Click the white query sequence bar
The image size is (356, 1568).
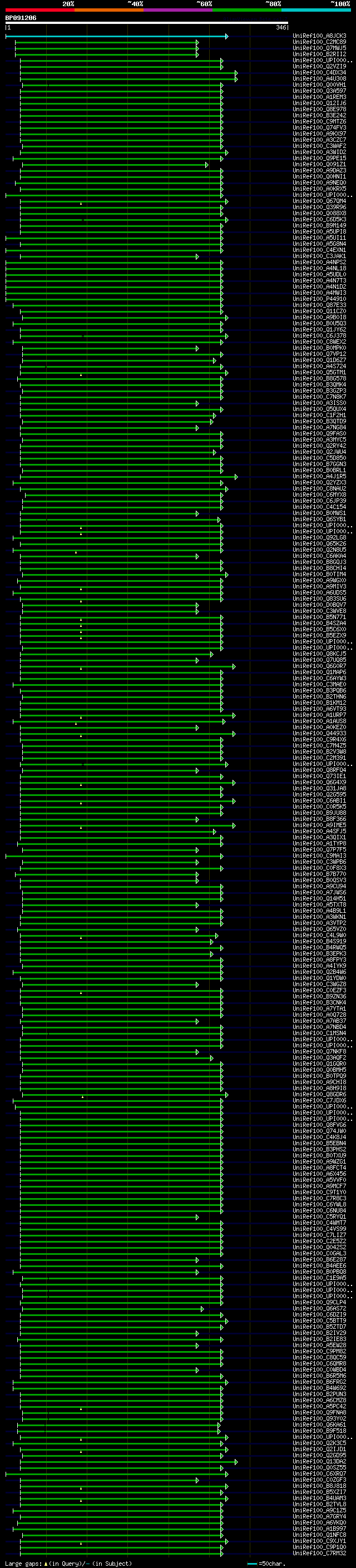147,22
